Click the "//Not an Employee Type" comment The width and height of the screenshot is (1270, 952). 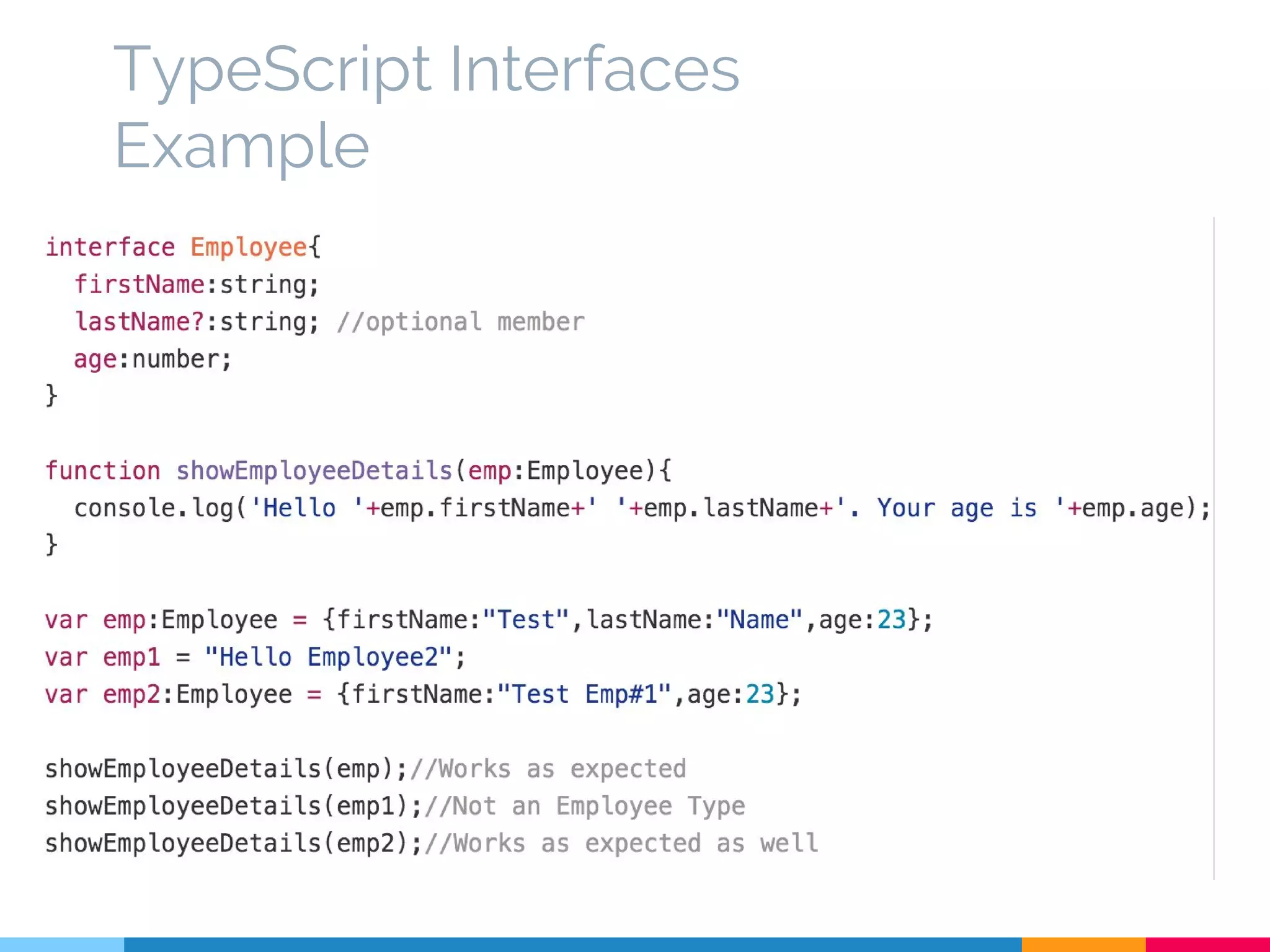tap(585, 806)
